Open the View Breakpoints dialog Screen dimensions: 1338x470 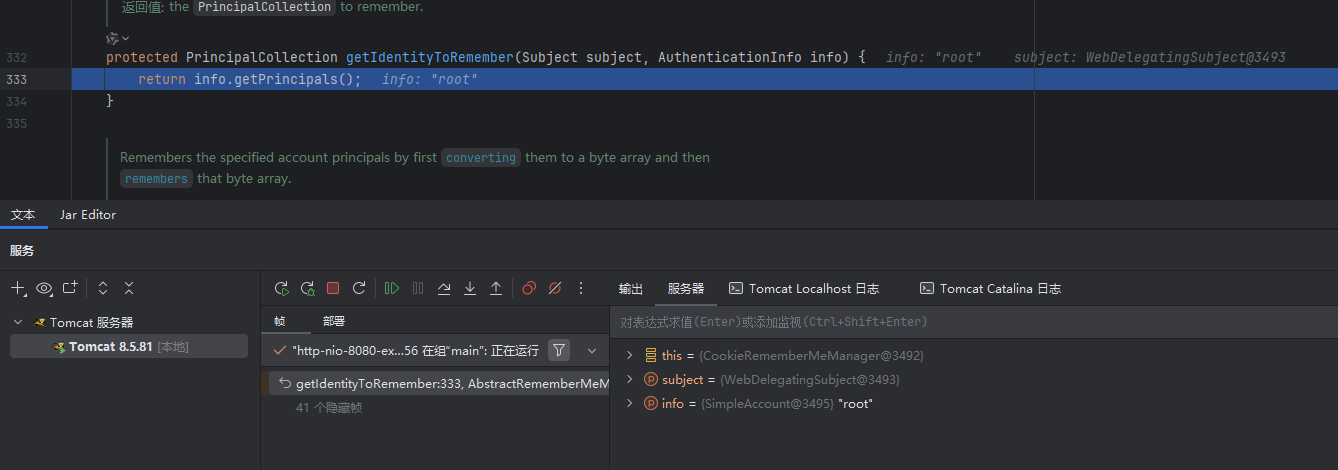click(529, 288)
